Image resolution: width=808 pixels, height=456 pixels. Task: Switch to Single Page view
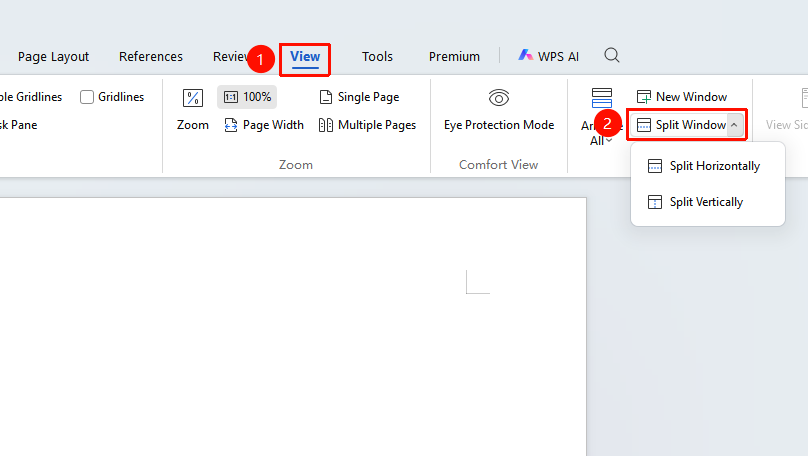[x=359, y=97]
